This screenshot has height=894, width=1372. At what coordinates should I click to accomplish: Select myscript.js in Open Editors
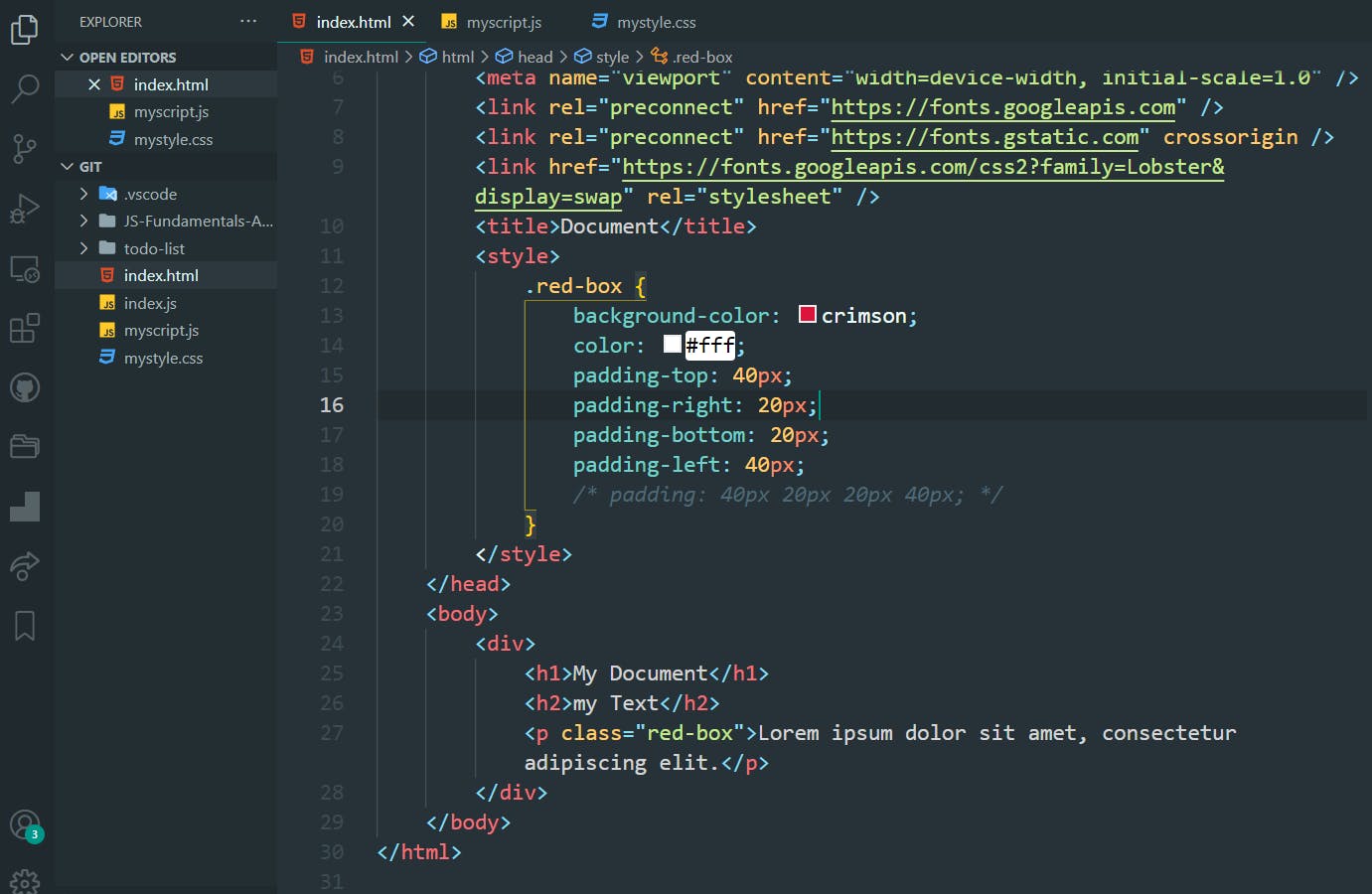point(166,112)
